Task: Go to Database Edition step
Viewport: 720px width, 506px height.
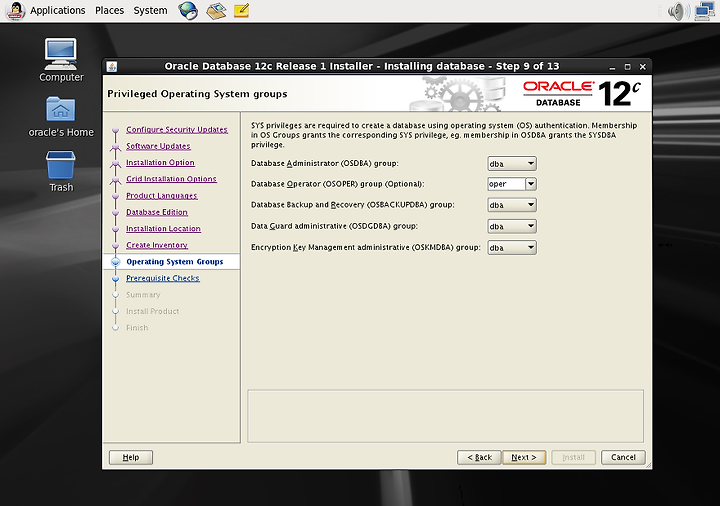Action: click(x=157, y=212)
